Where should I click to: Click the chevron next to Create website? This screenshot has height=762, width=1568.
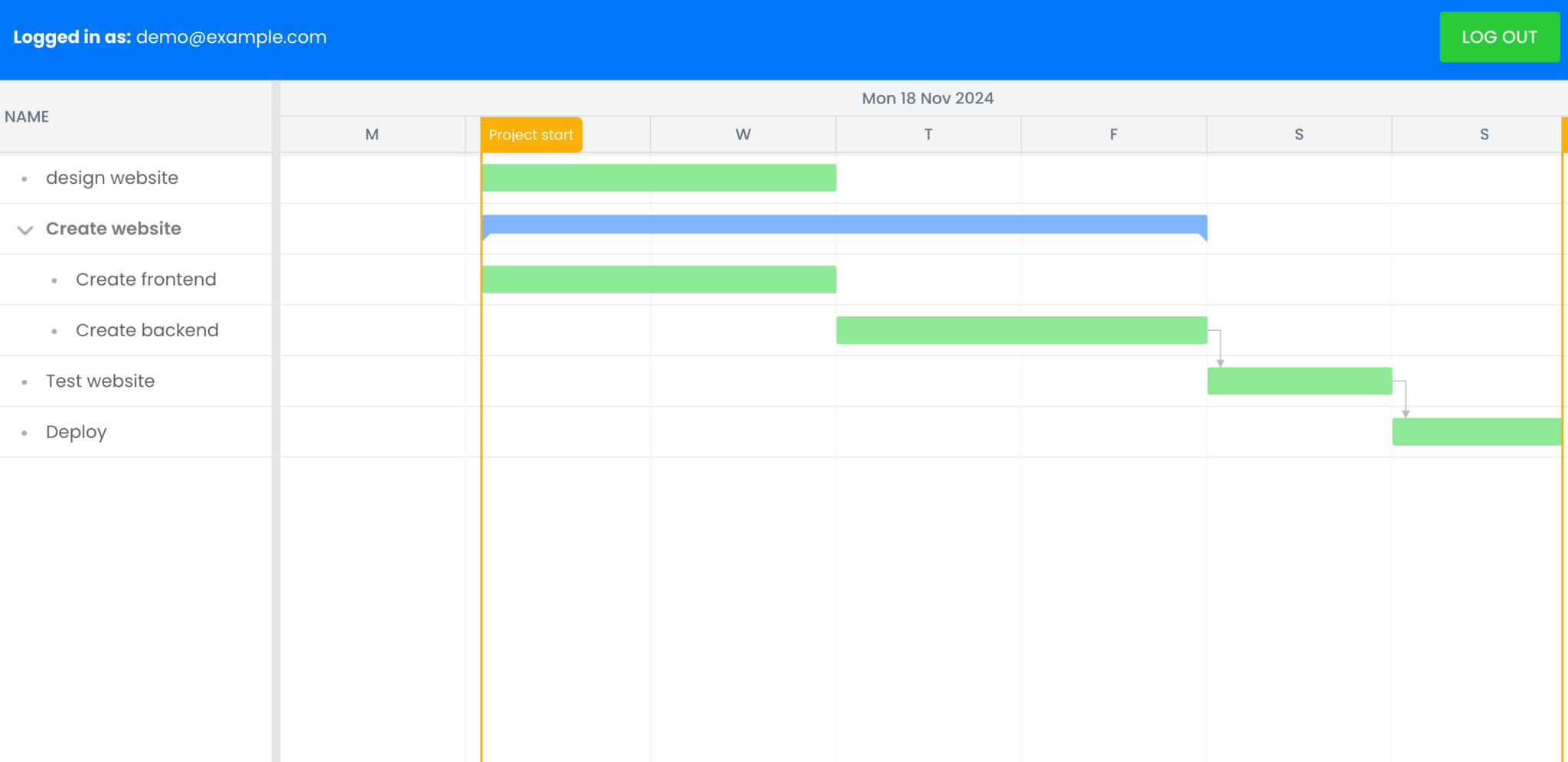pyautogui.click(x=24, y=230)
